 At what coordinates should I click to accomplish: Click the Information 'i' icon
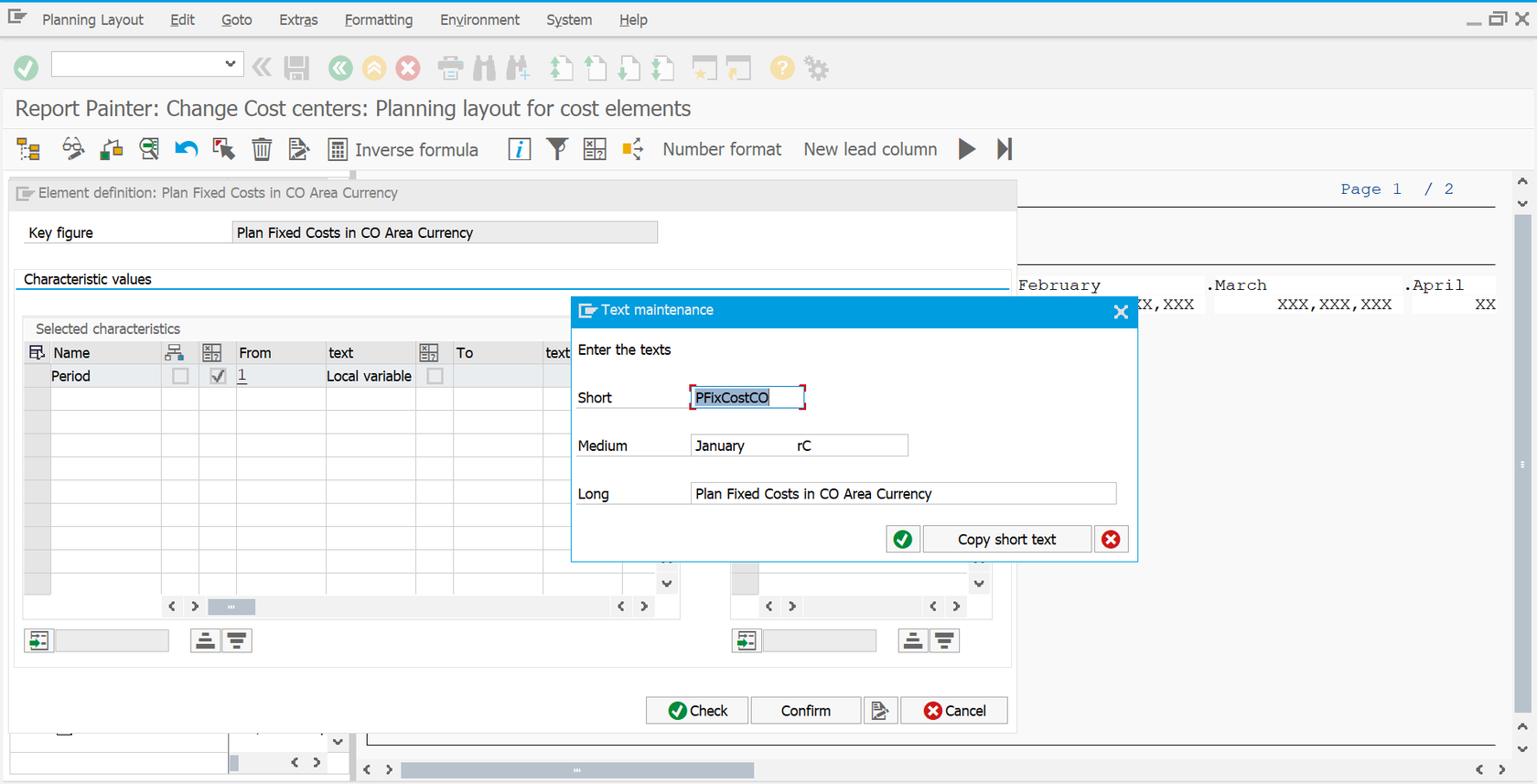[520, 149]
